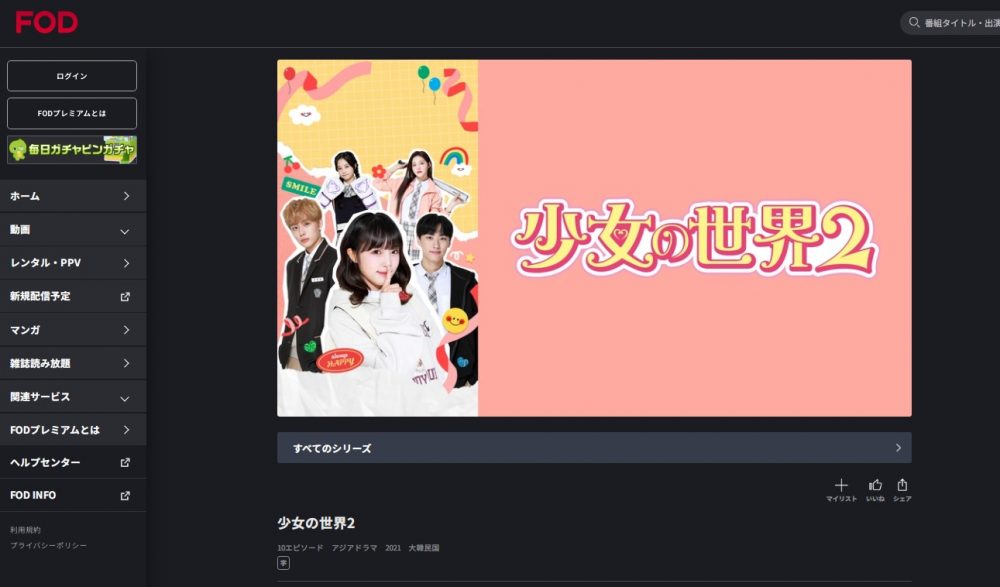Click the ログイン button
This screenshot has width=1000, height=587.
(x=72, y=76)
